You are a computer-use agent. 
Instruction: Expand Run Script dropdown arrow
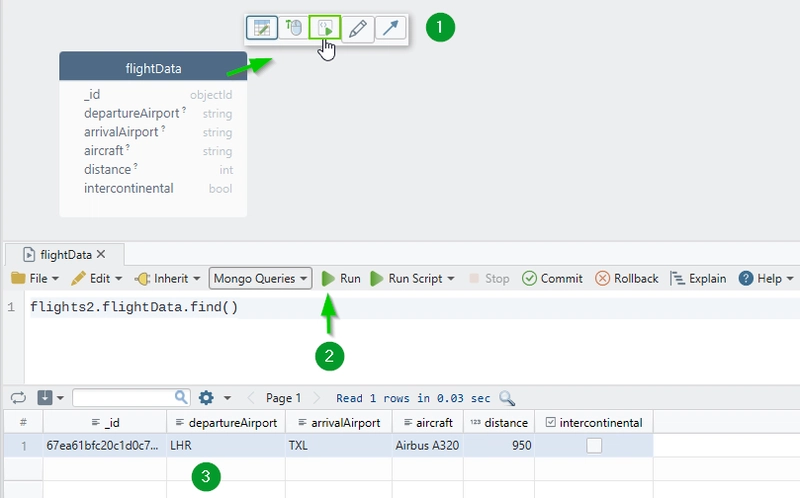click(451, 279)
